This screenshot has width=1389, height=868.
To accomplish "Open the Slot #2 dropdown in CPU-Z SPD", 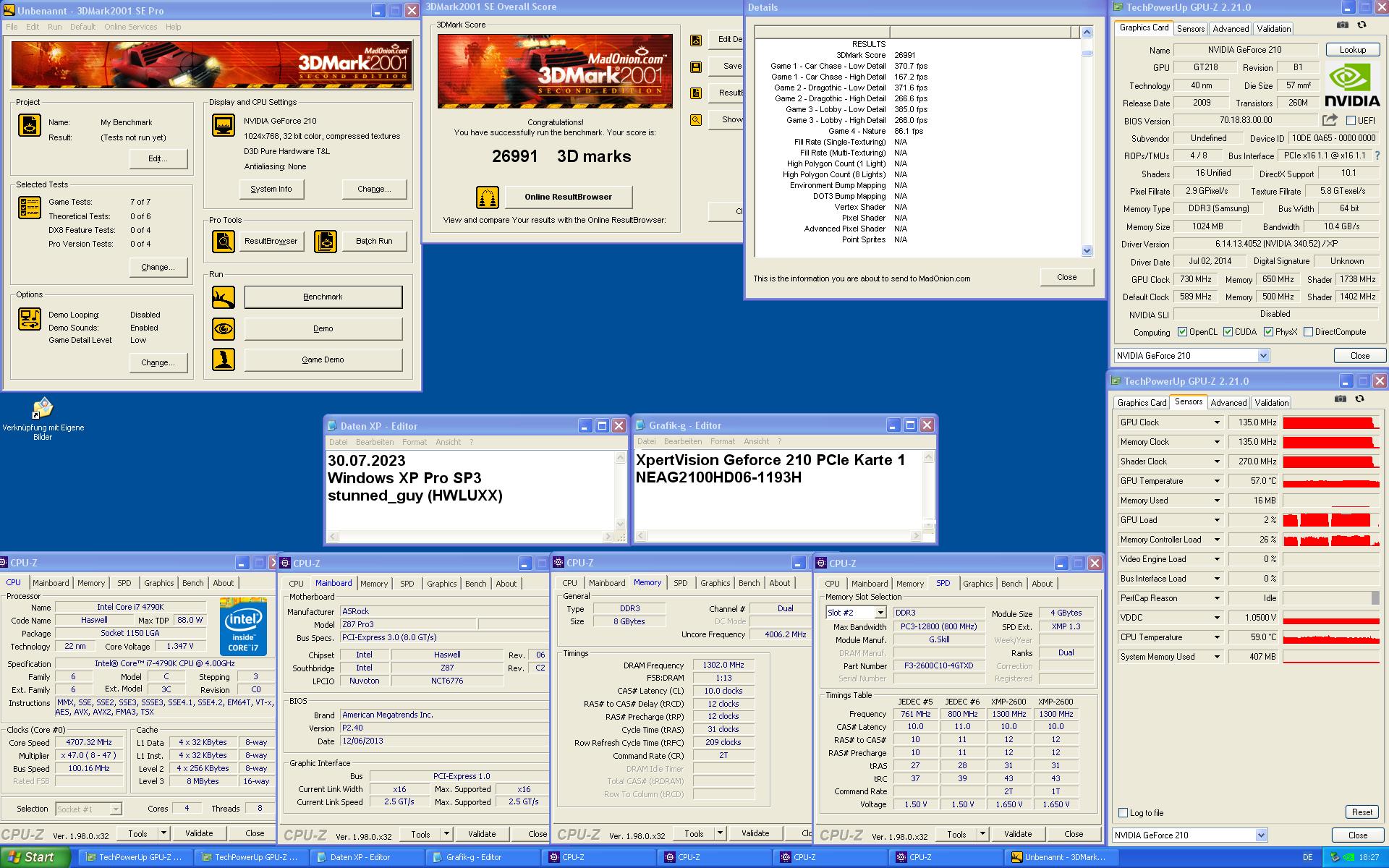I will point(880,613).
